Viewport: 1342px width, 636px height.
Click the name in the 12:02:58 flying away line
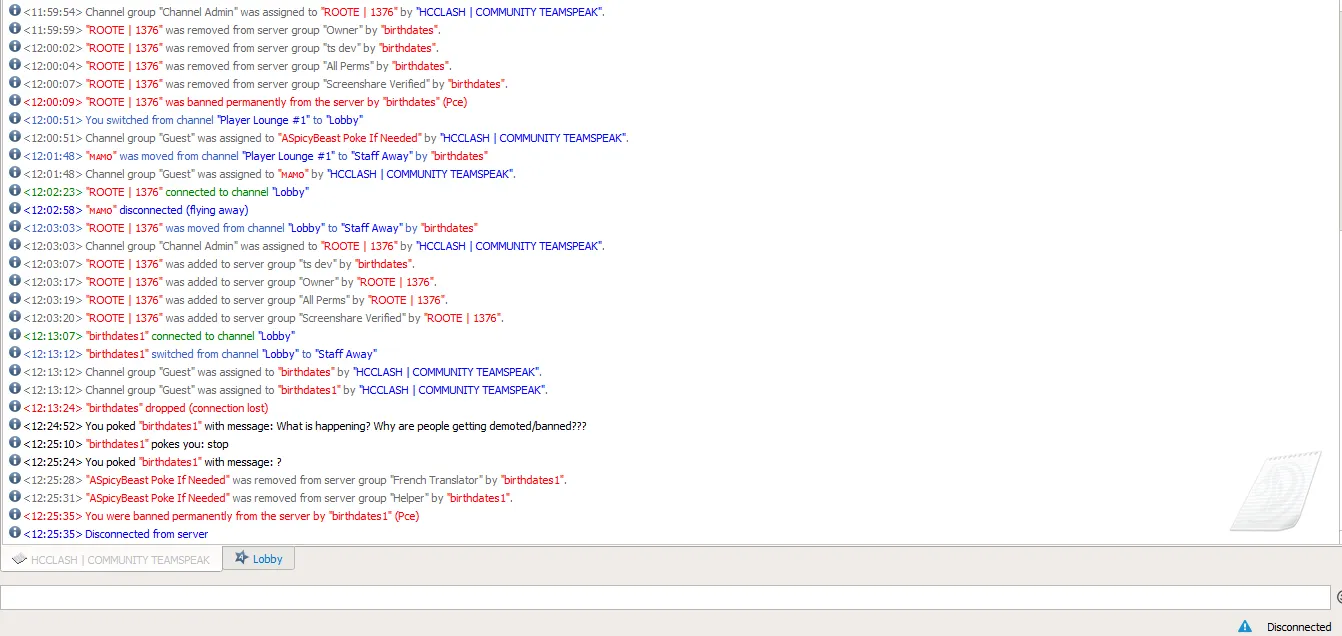[100, 210]
